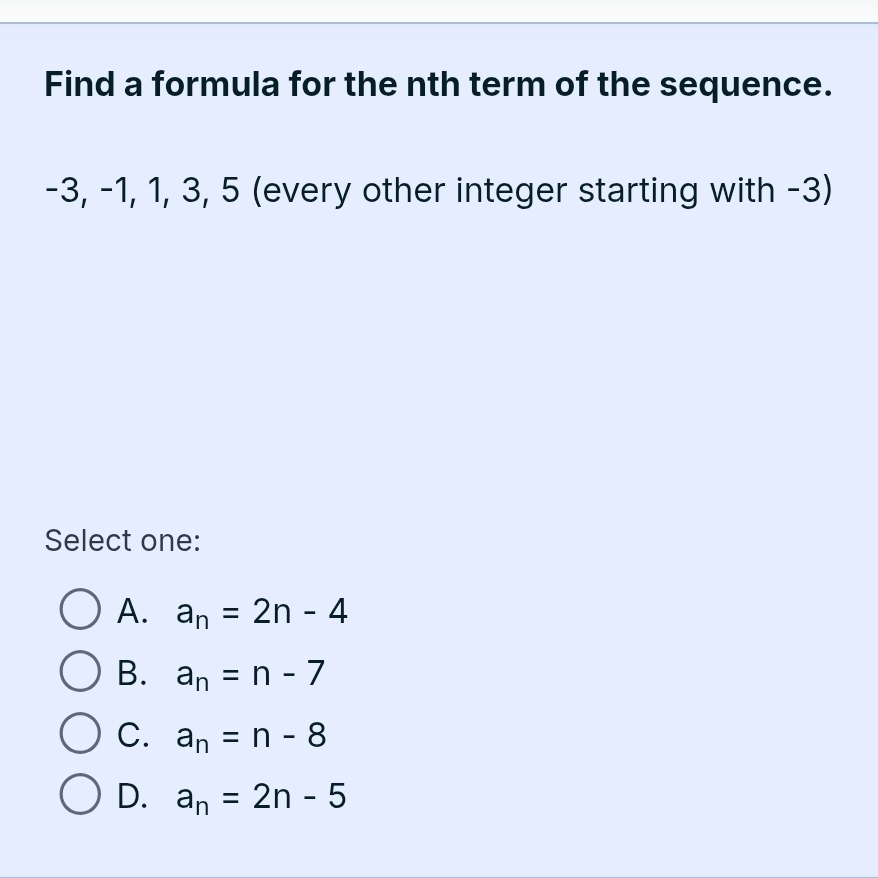Screen dimensions: 878x878
Task: Choose the radio button beside option B
Action: tap(80, 673)
